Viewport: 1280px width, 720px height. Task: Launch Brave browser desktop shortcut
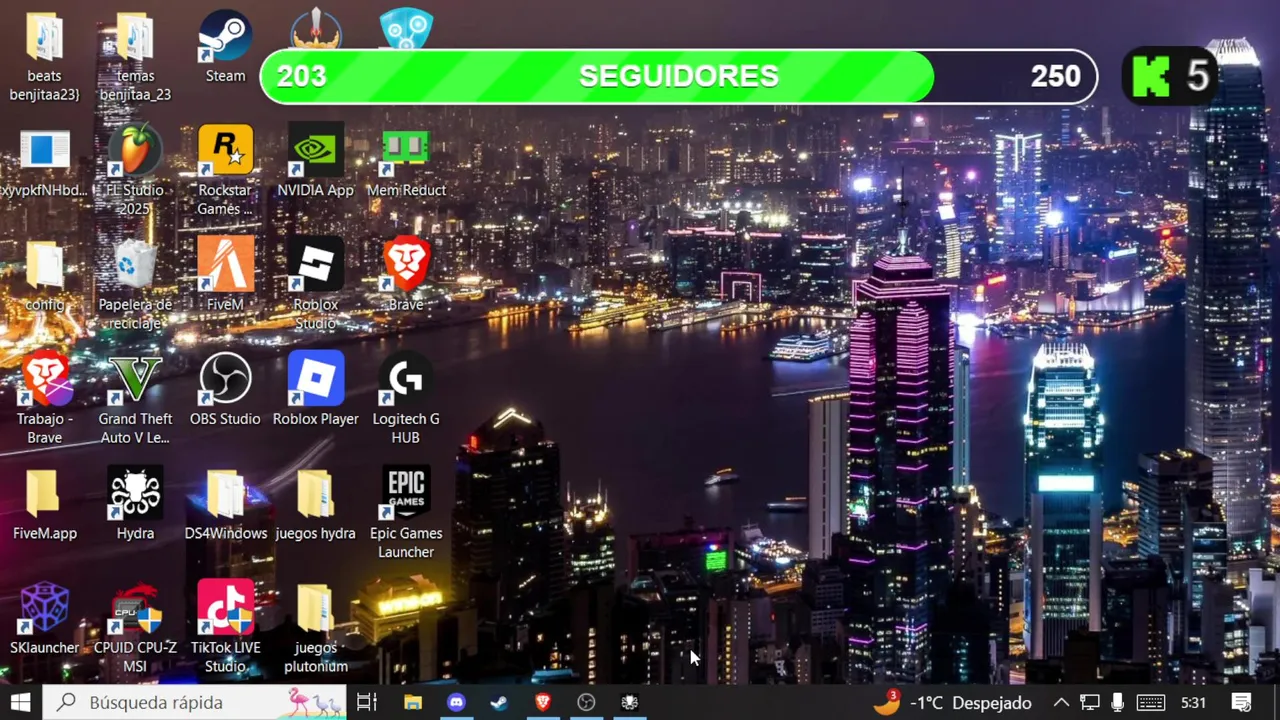coord(406,275)
